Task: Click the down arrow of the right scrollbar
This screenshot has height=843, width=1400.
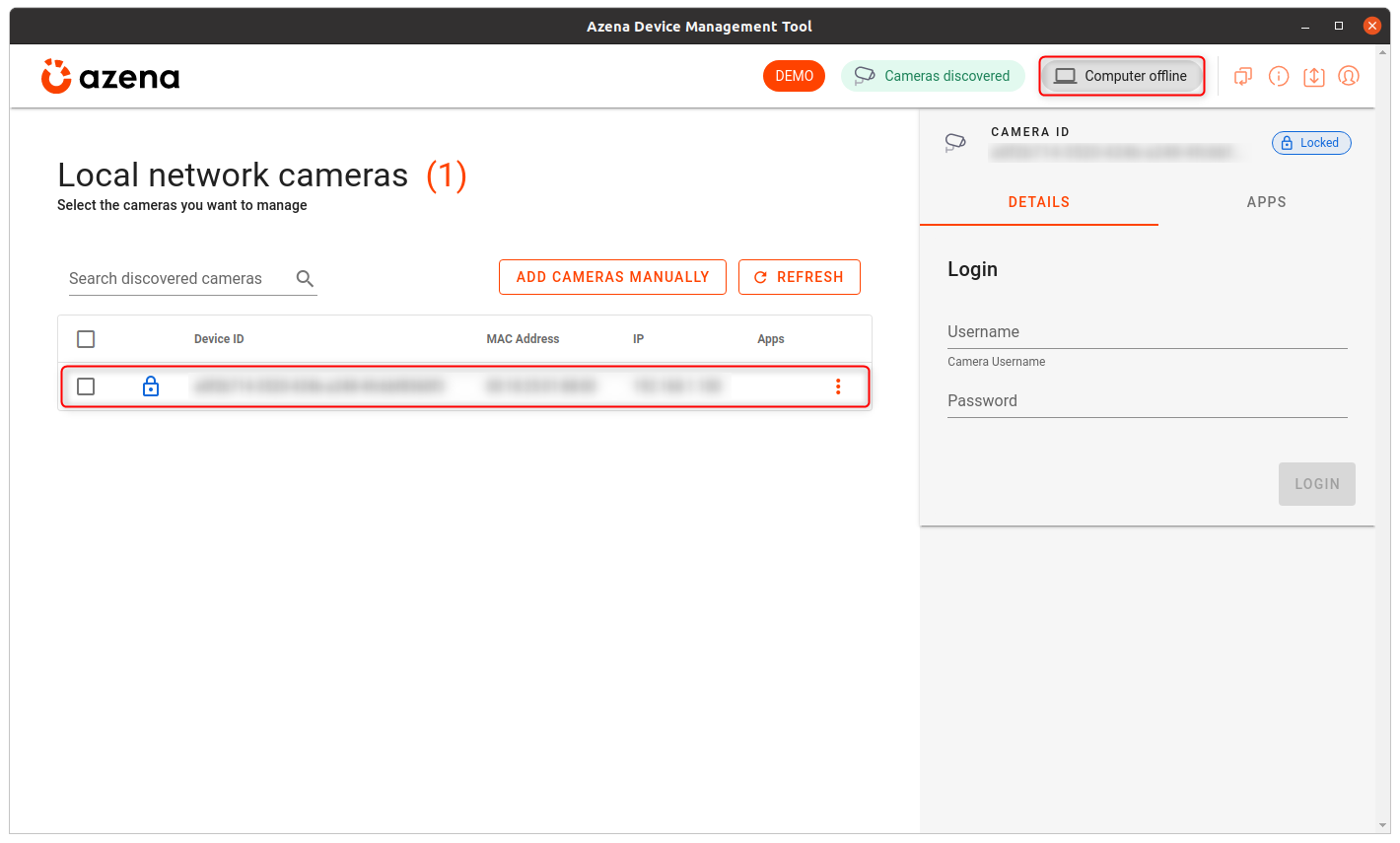Action: (1382, 826)
